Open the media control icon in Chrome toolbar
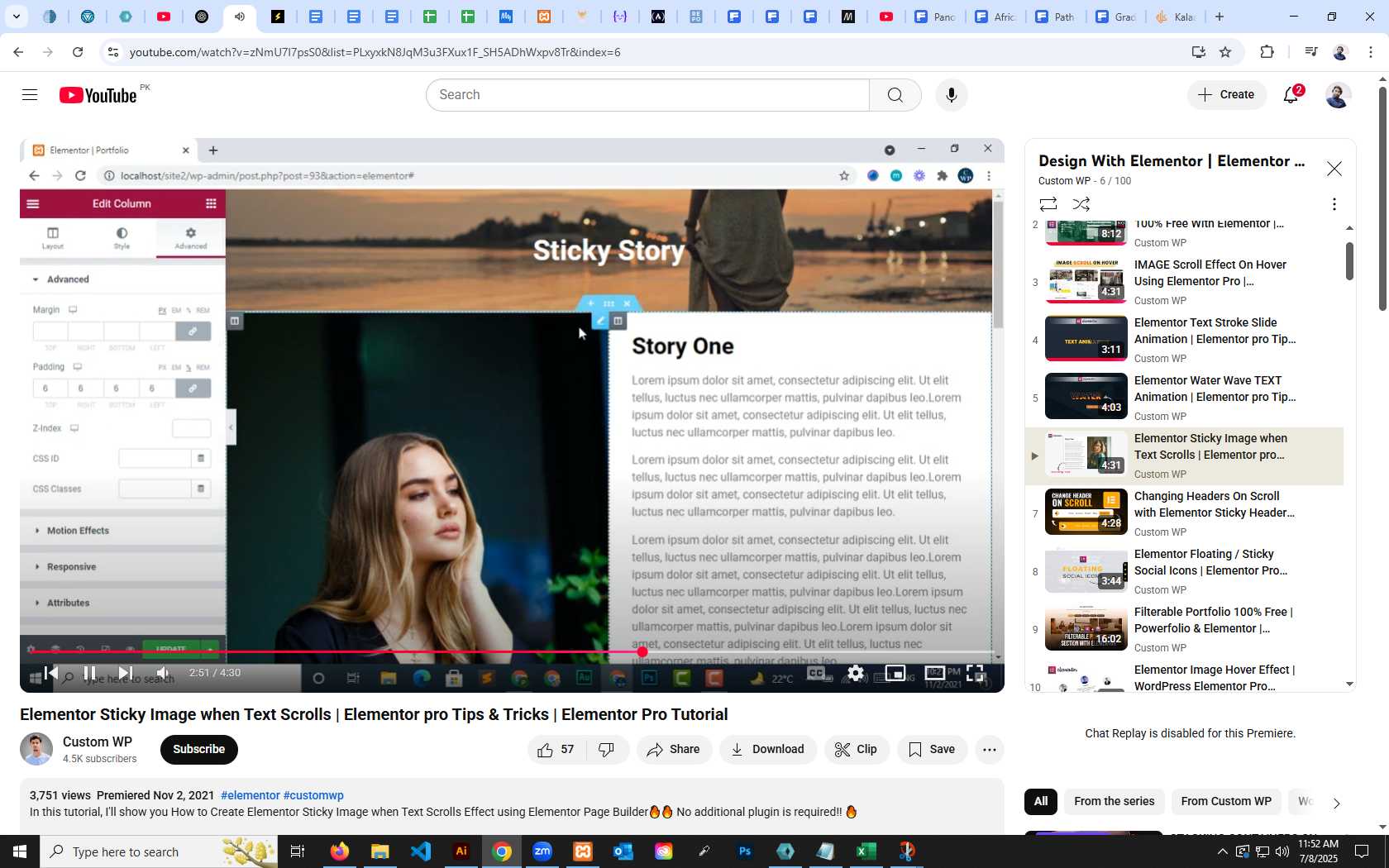The height and width of the screenshot is (868, 1389). [1310, 52]
